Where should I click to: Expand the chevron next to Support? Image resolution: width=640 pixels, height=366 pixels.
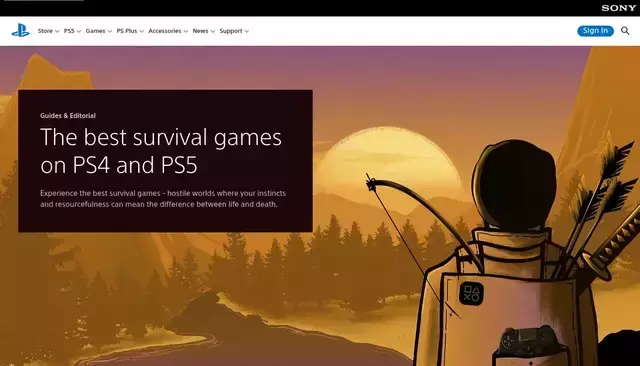pos(247,31)
